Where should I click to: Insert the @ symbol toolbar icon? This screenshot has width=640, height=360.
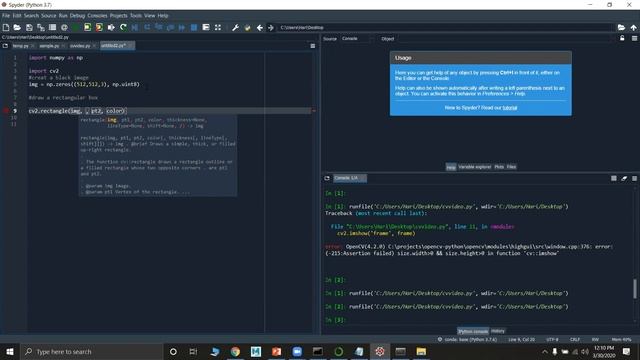(64, 27)
